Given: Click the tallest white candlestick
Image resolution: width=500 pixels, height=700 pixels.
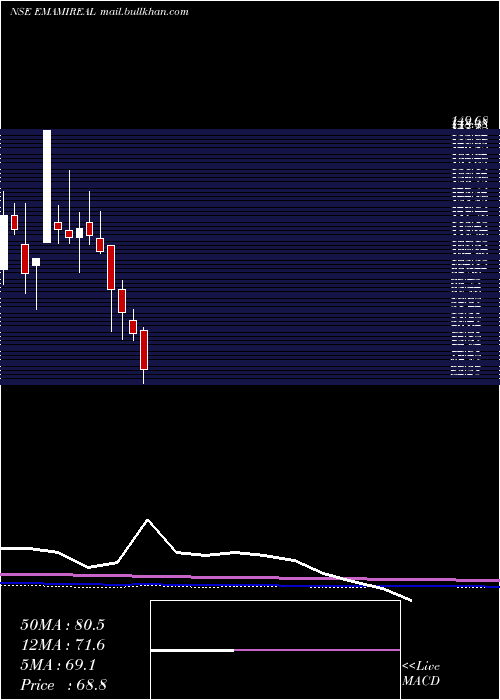Looking at the screenshot, I should point(47,186).
